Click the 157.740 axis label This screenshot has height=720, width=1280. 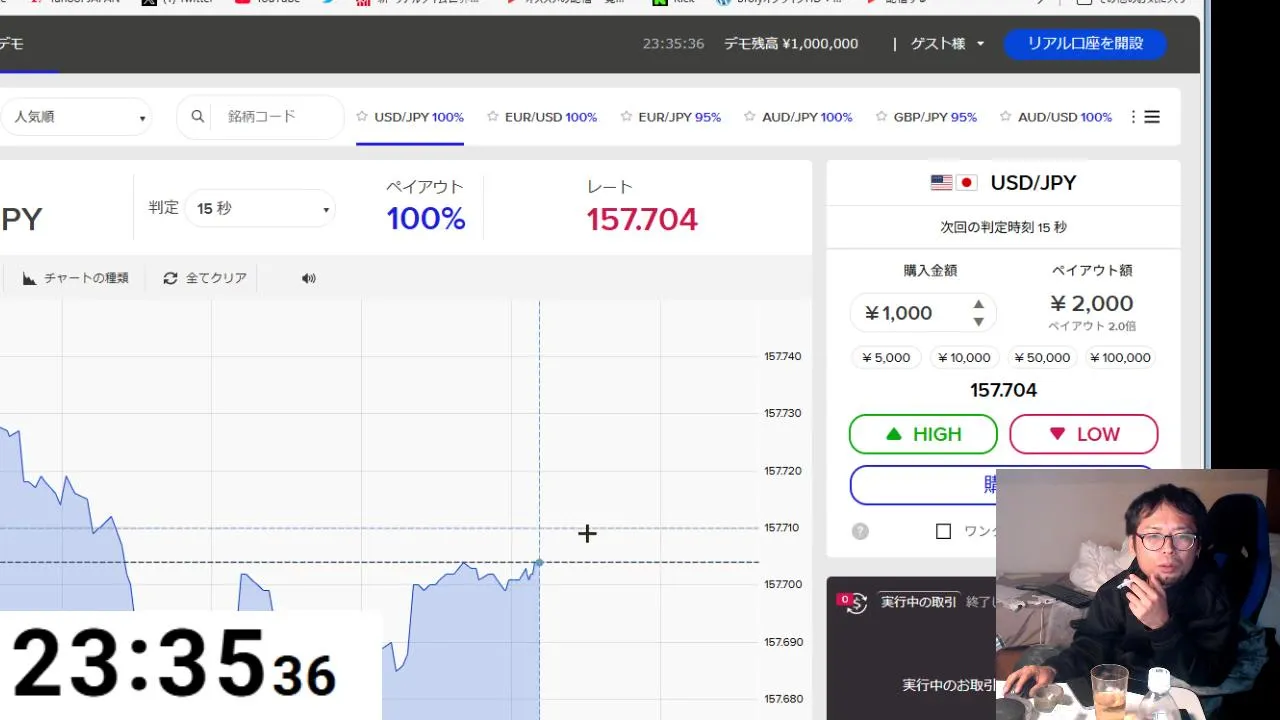click(783, 356)
